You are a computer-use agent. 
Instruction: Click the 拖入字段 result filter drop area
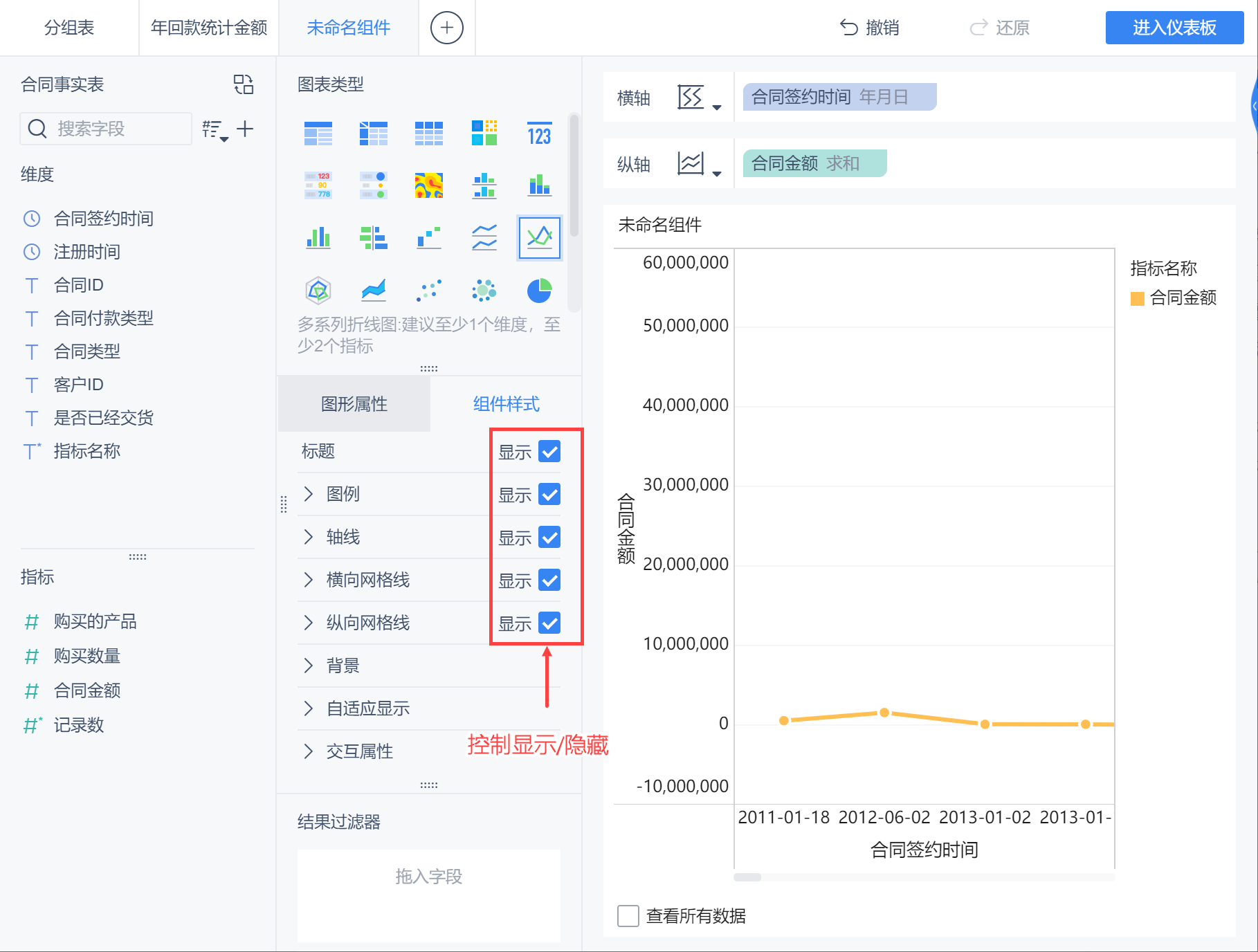[x=429, y=895]
